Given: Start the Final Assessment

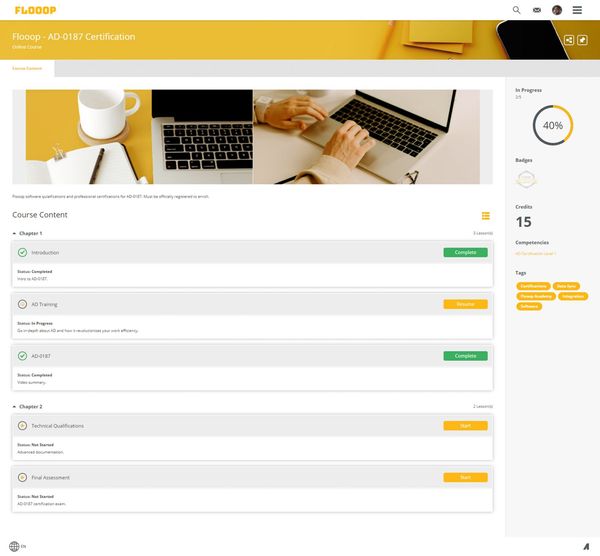Looking at the screenshot, I should coord(465,478).
